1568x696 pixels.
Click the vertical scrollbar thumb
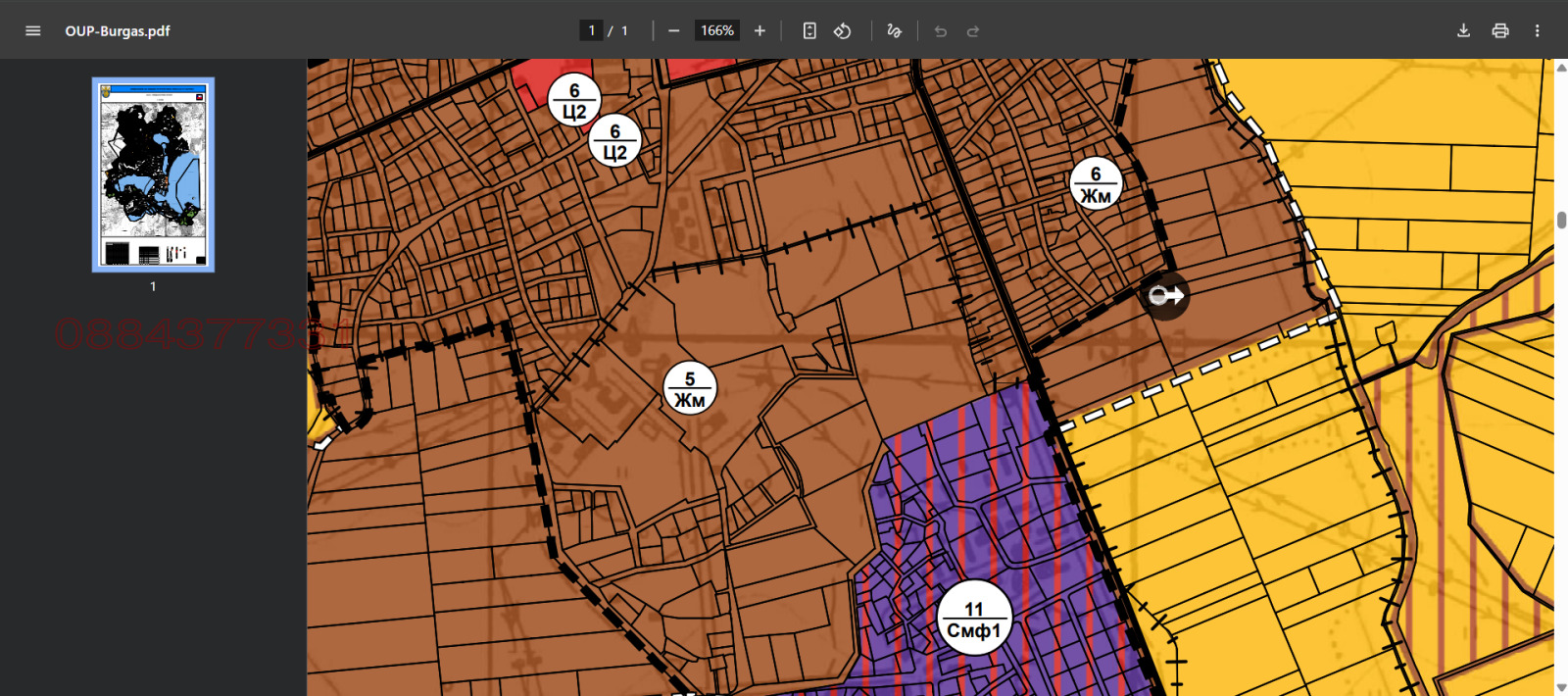point(1561,220)
